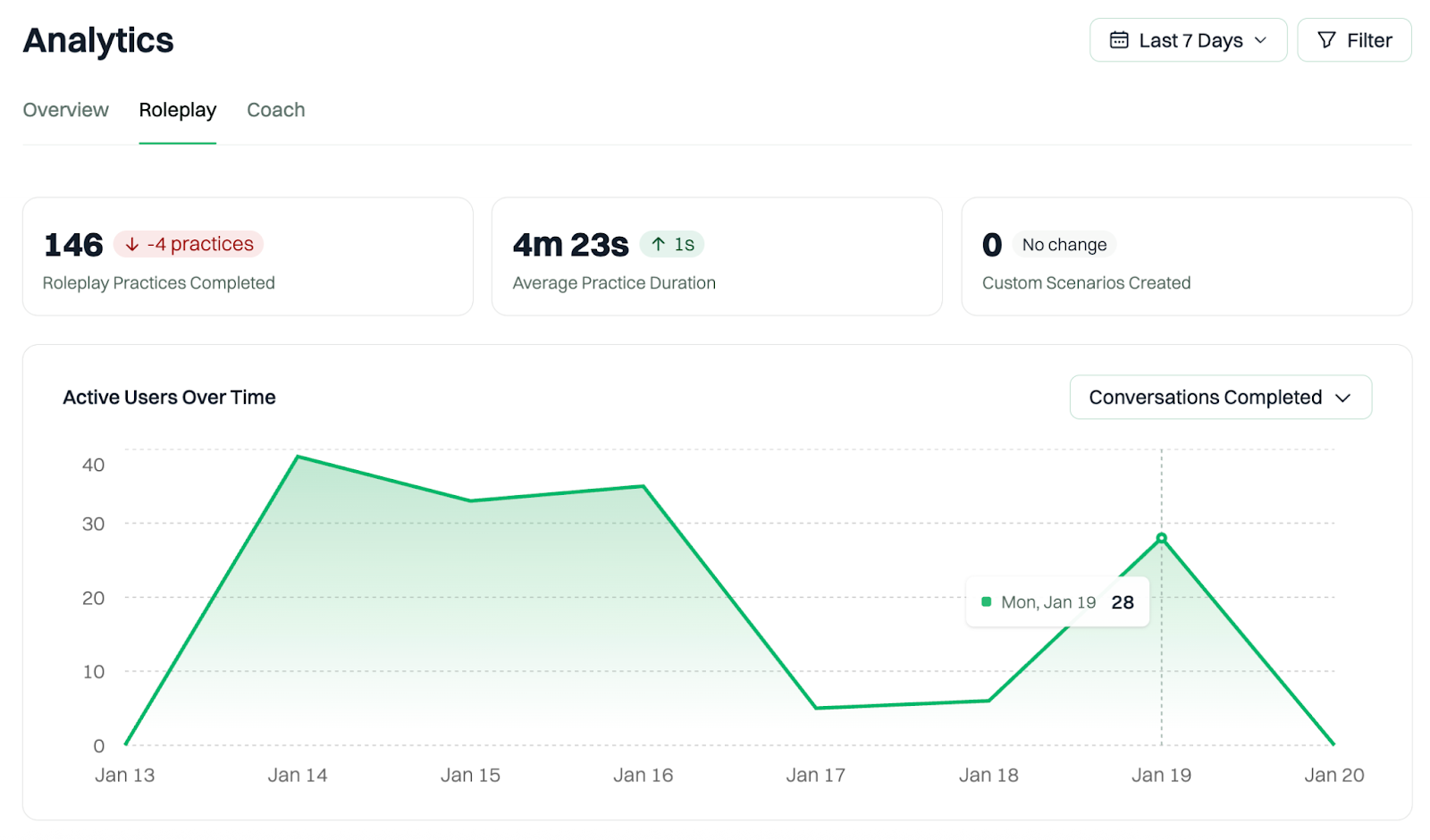The height and width of the screenshot is (840, 1430).
Task: Click the calendar icon in date range button
Action: [1119, 40]
